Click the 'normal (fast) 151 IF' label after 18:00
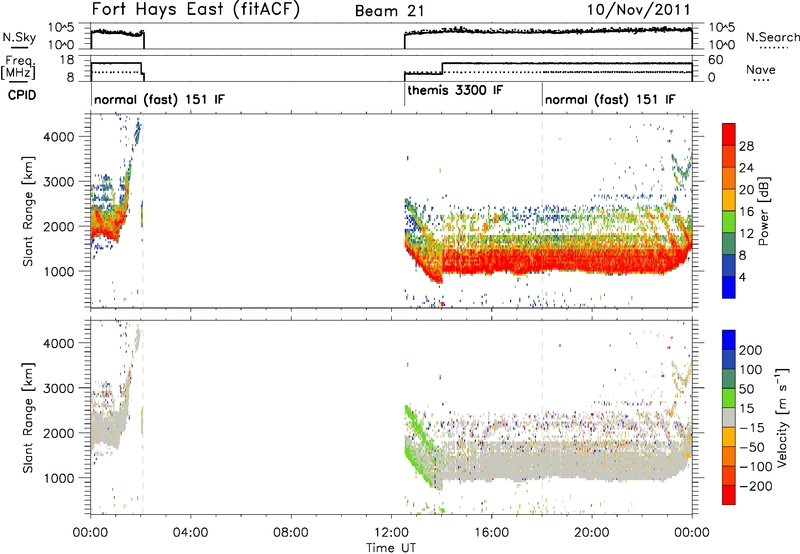This screenshot has height=554, width=800. (610, 99)
